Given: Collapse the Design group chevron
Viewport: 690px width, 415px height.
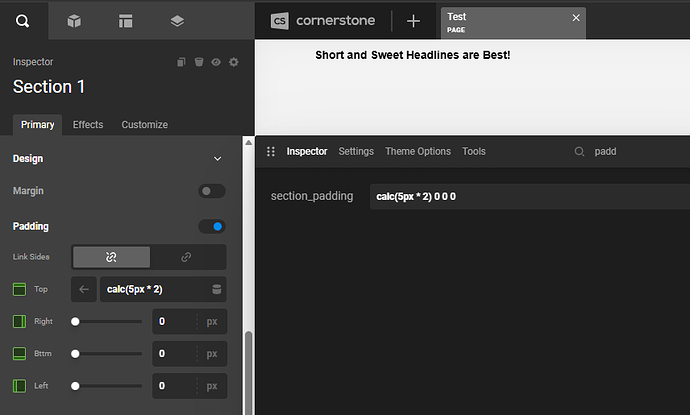Looking at the screenshot, I should (x=217, y=158).
